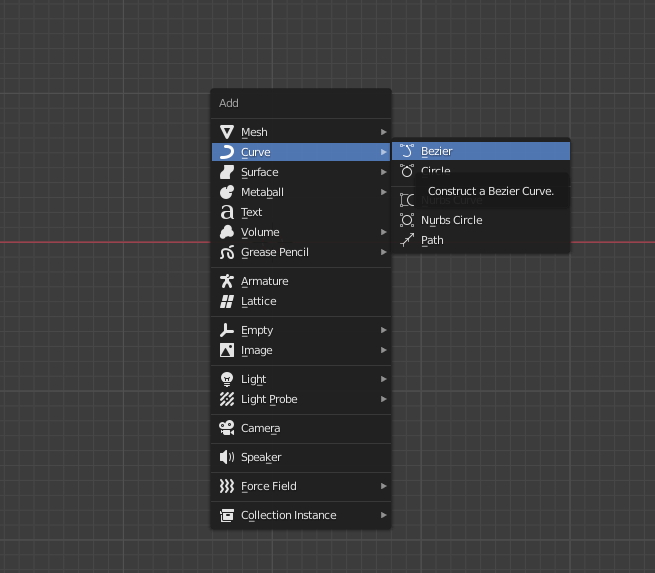Click the Curve icon in Add menu

(x=227, y=152)
